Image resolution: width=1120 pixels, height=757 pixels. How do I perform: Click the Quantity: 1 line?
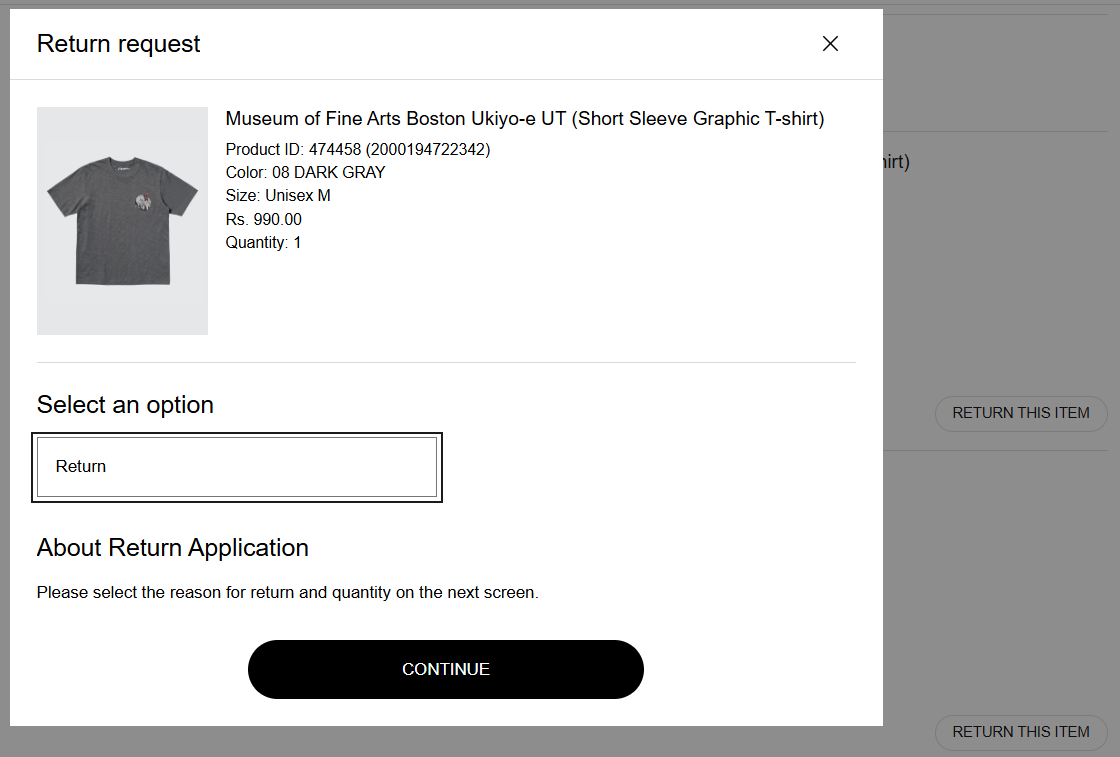[x=264, y=242]
